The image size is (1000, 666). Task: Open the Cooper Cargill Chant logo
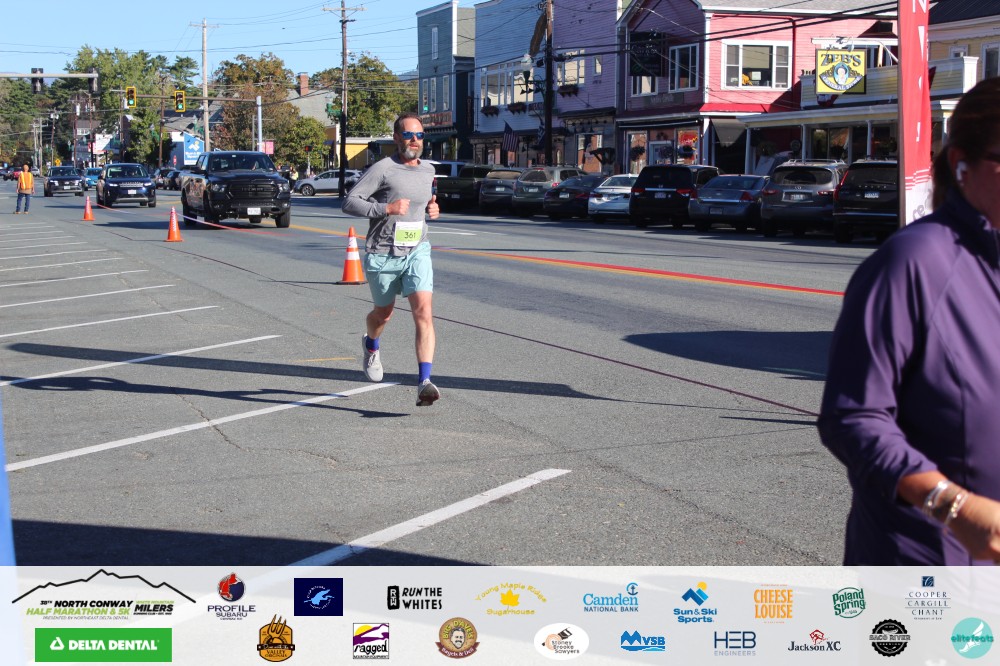[x=927, y=598]
